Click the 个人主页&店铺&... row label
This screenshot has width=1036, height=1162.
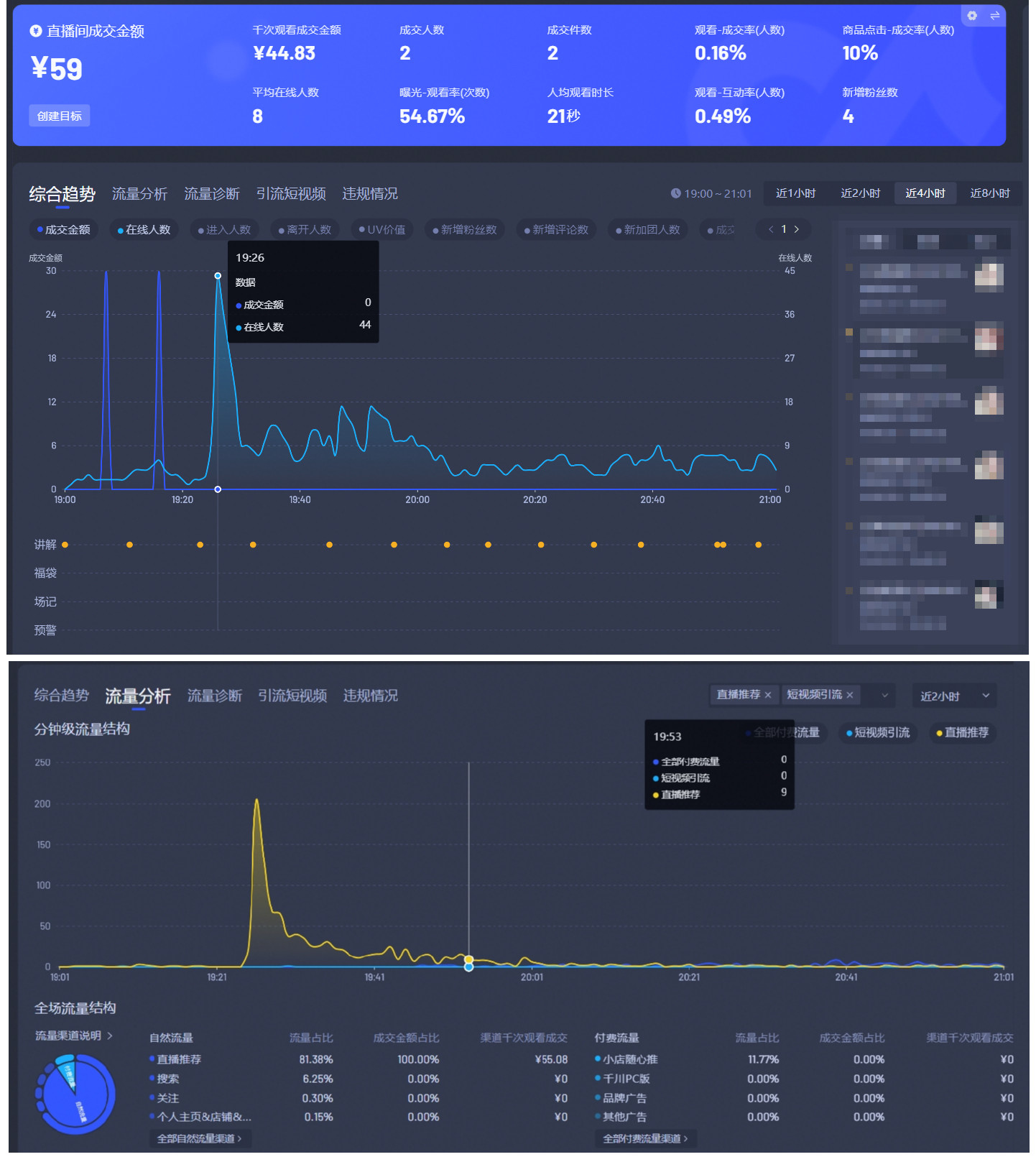[x=204, y=1117]
